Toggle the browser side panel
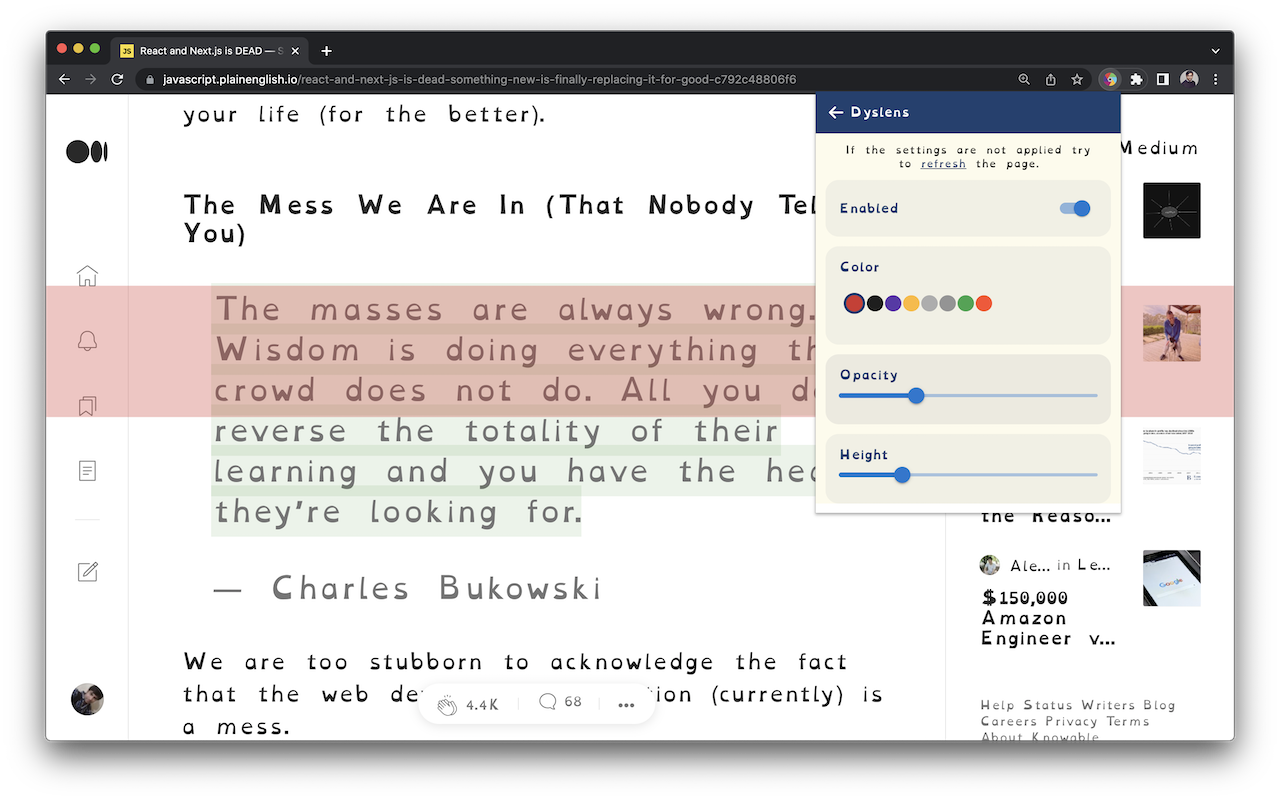Screen dimensions: 1280x800 click(1162, 79)
